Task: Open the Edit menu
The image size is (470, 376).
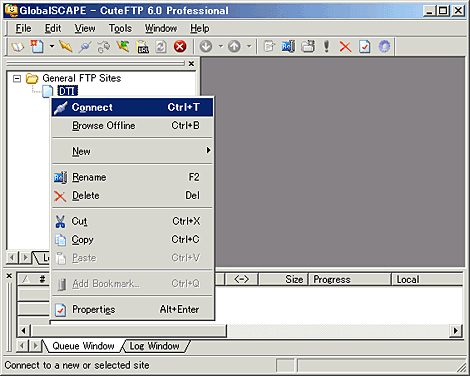Action: pos(53,28)
